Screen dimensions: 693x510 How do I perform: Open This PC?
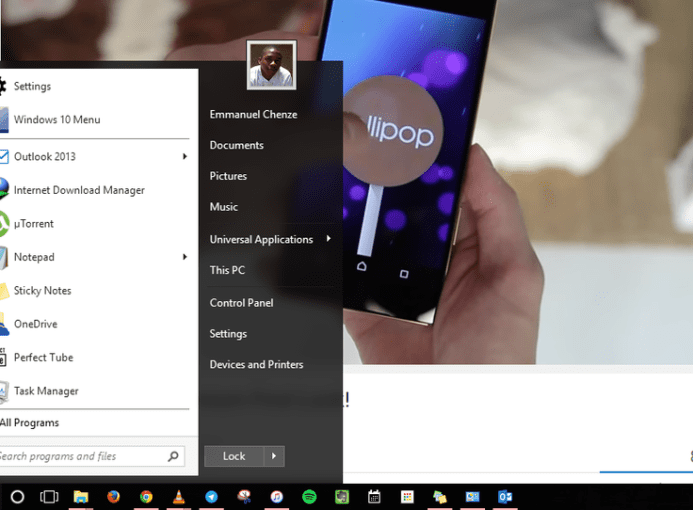point(227,270)
